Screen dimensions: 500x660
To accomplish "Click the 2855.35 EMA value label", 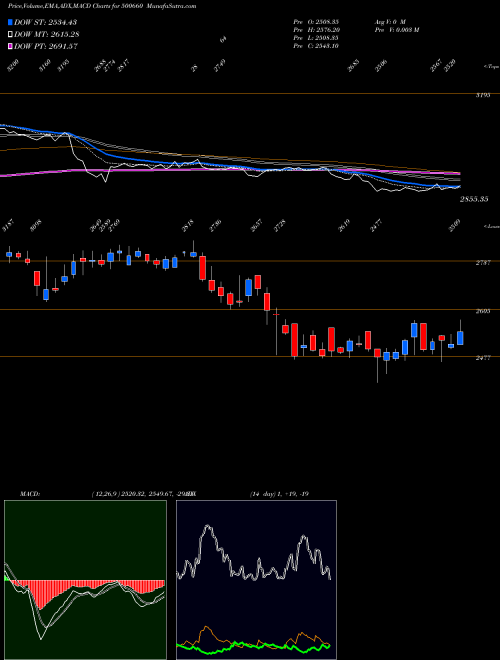I will [474, 199].
